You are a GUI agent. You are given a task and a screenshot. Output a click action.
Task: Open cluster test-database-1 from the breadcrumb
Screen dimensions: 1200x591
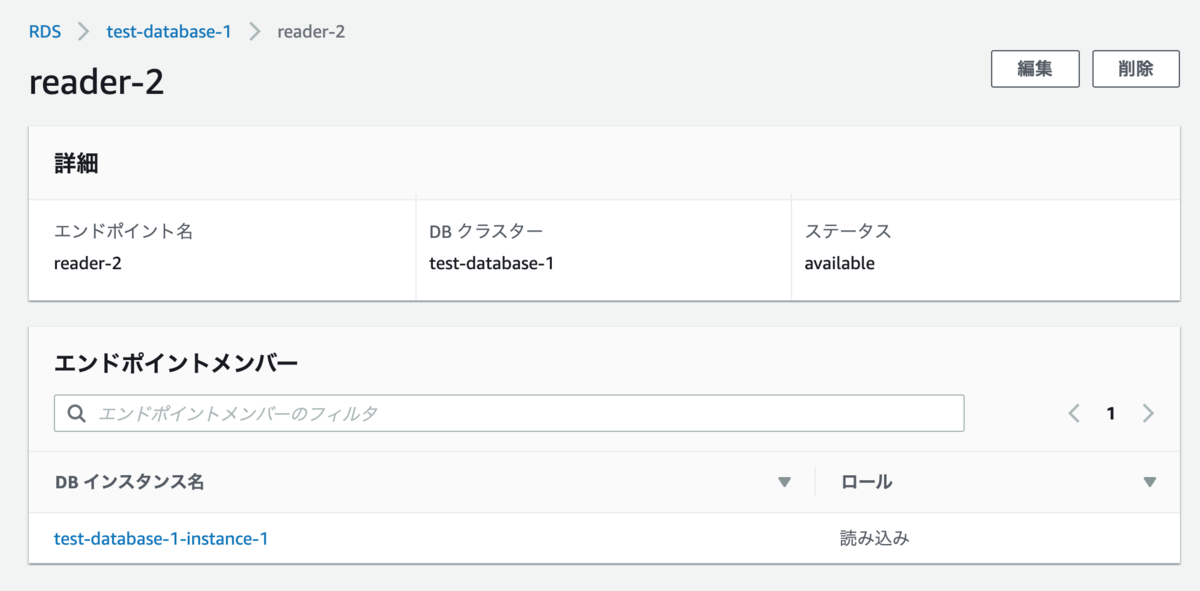(168, 31)
